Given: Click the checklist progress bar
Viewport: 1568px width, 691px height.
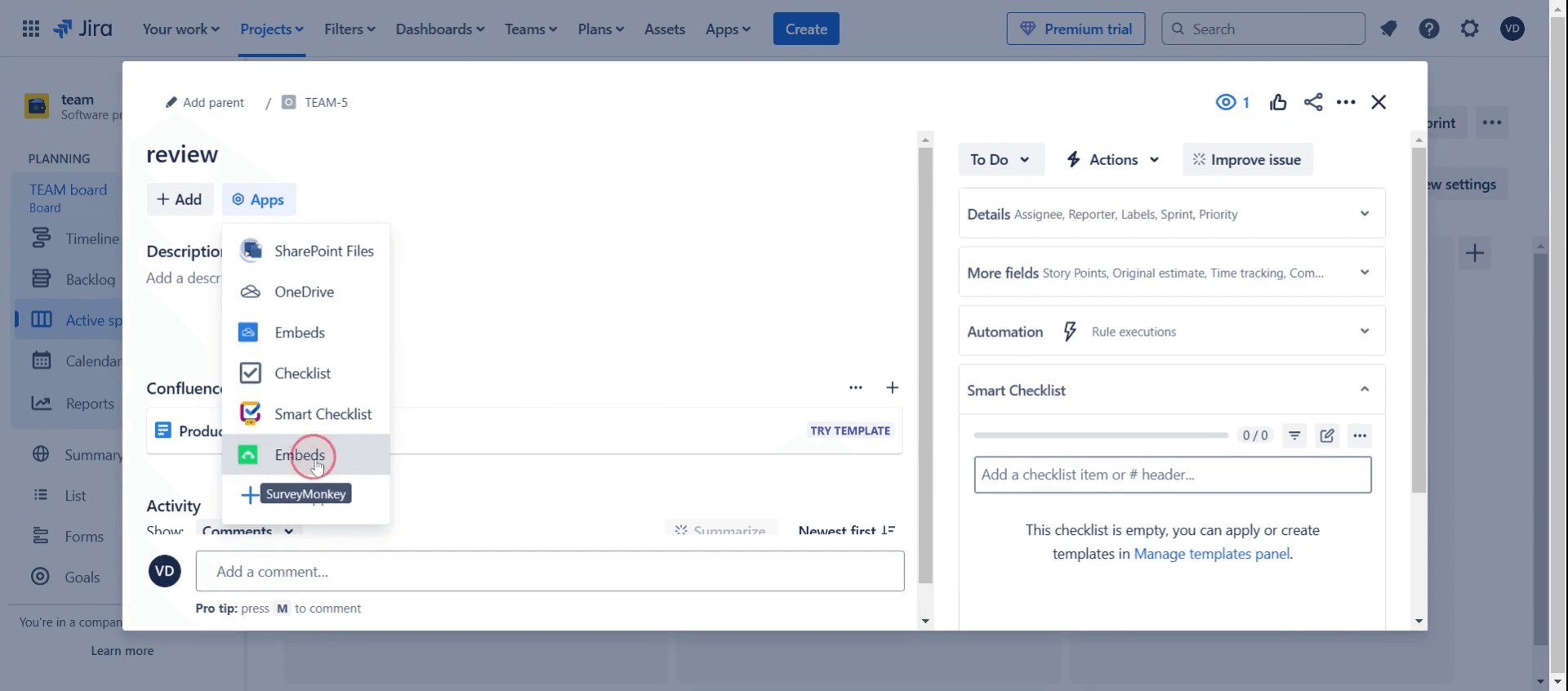Looking at the screenshot, I should click(1101, 435).
